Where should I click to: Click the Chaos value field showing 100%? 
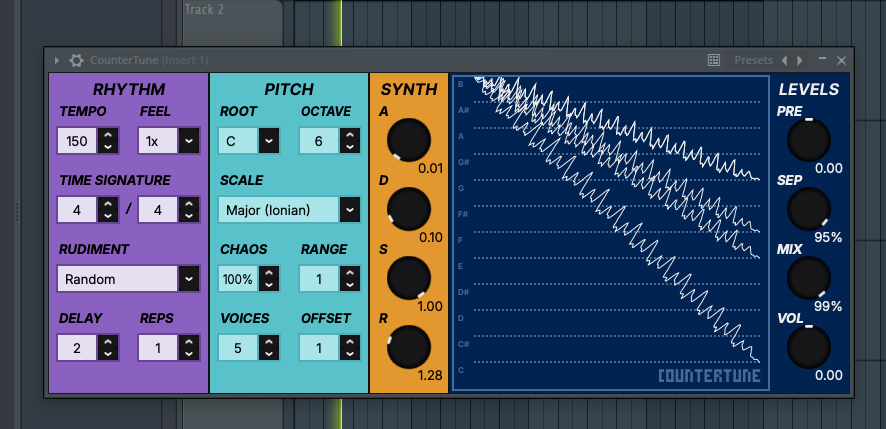point(238,279)
